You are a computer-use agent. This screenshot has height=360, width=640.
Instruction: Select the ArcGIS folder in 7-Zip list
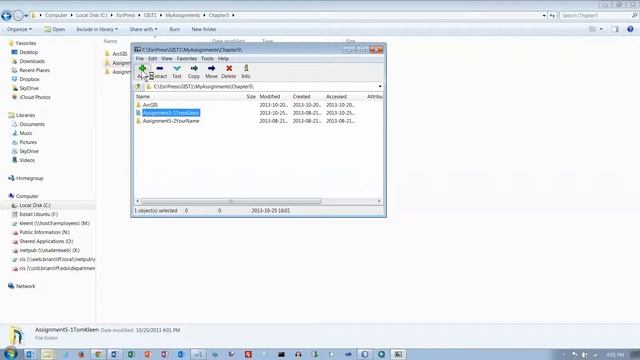click(x=150, y=105)
